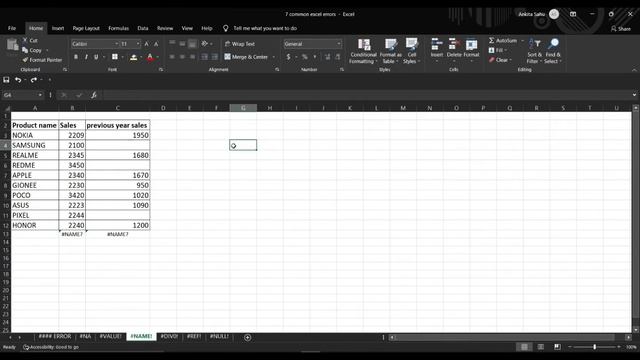The height and width of the screenshot is (360, 640).
Task: Click the AutoSum sigma icon
Action: 491,40
